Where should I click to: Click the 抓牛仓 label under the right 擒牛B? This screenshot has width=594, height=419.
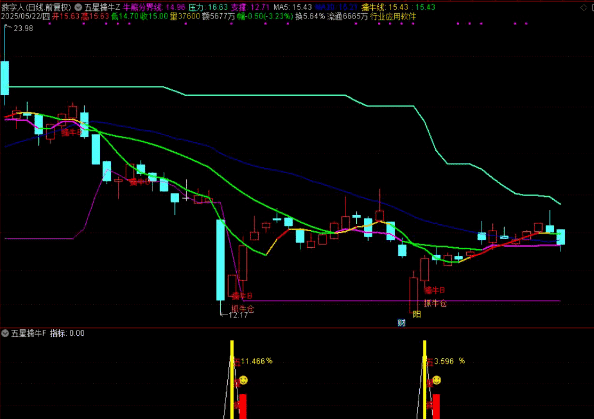(435, 303)
